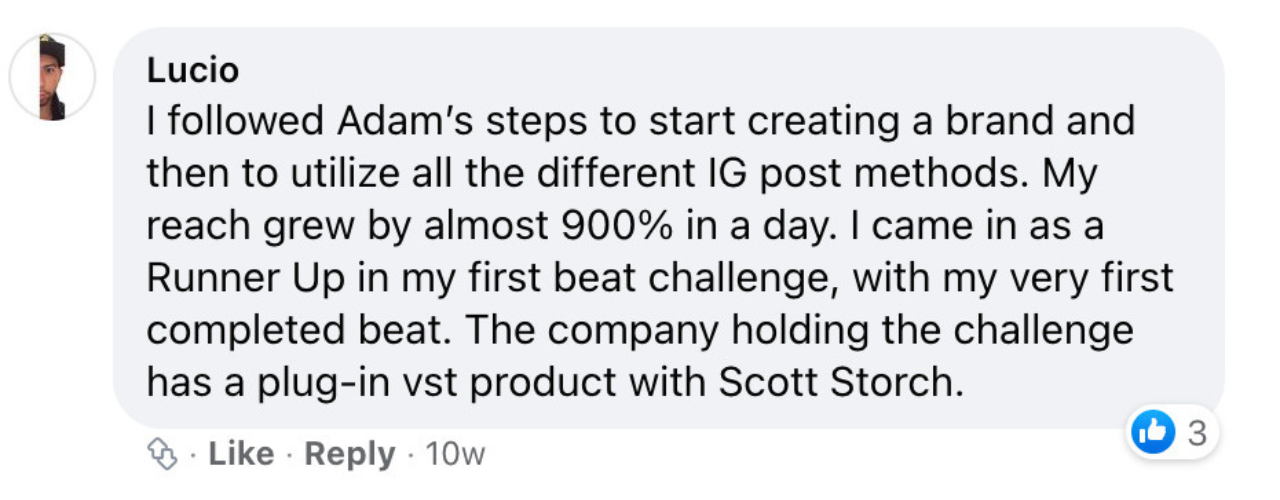Click the blue thumbs-up reaction icon
Viewport: 1280px width, 500px height.
tap(1151, 433)
